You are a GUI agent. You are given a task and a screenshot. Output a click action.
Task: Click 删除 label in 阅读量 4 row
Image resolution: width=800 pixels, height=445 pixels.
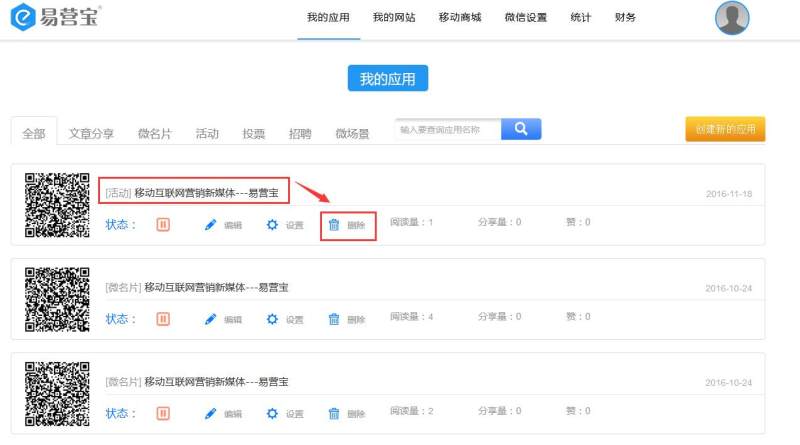[356, 319]
